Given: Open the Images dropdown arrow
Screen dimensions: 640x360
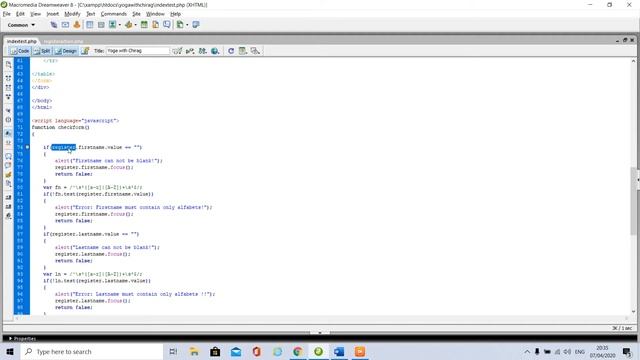Looking at the screenshot, I should click(120, 25).
